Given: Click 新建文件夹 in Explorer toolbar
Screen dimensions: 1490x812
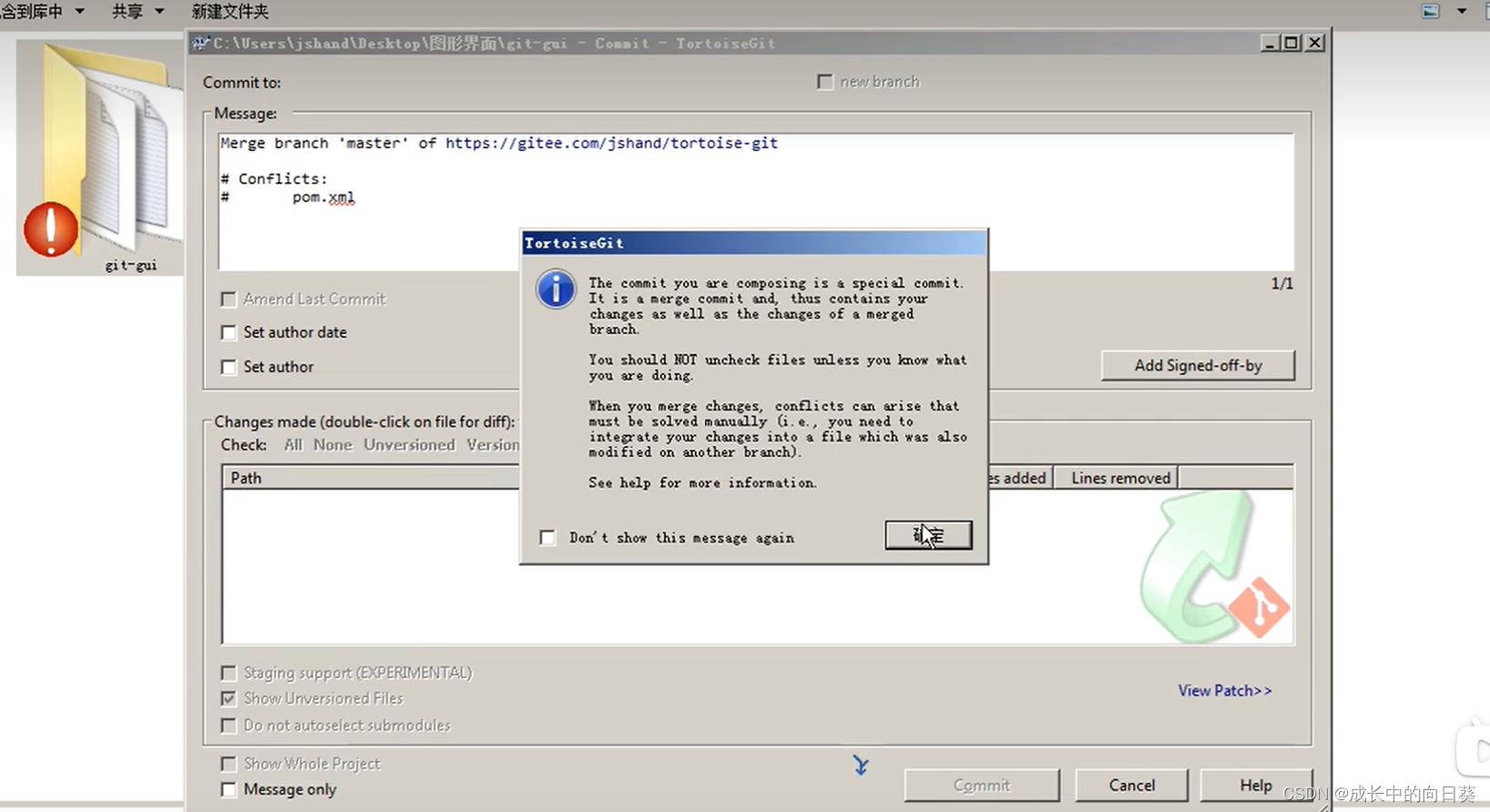Looking at the screenshot, I should (230, 11).
